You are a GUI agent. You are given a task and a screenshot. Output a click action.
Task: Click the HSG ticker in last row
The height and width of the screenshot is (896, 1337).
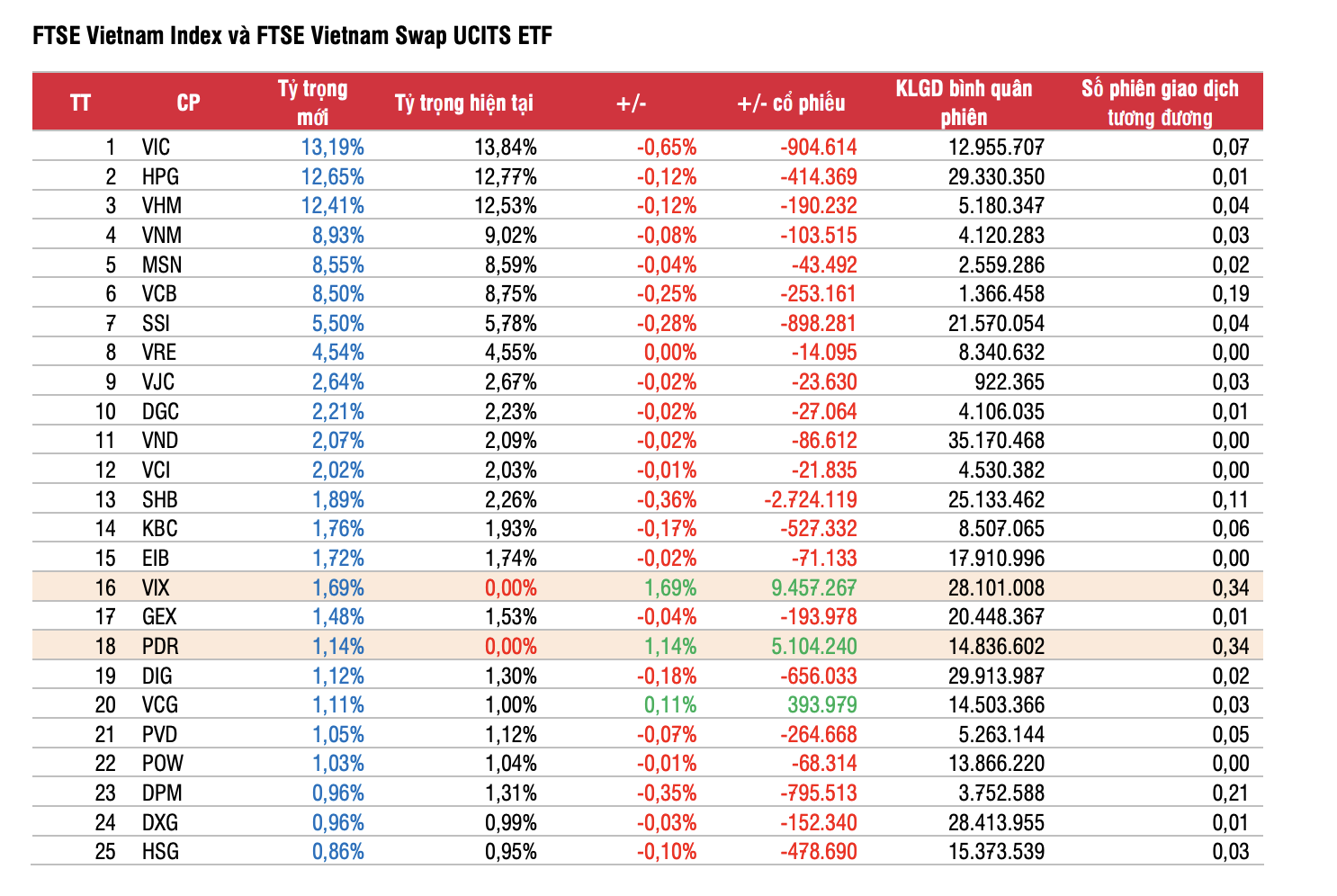pyautogui.click(x=160, y=852)
